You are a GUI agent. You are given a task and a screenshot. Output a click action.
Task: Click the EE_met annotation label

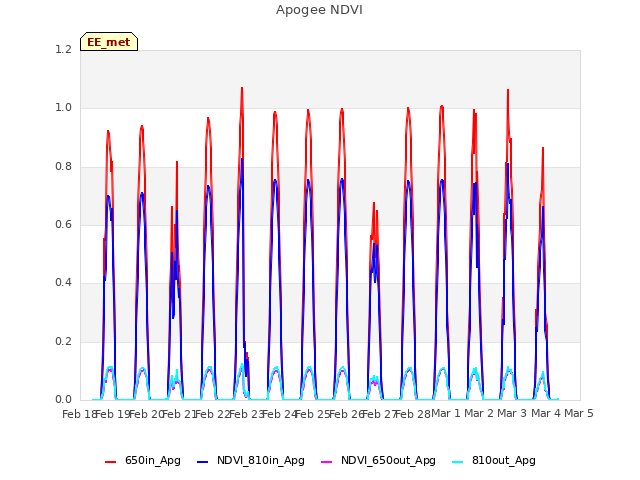(x=109, y=42)
